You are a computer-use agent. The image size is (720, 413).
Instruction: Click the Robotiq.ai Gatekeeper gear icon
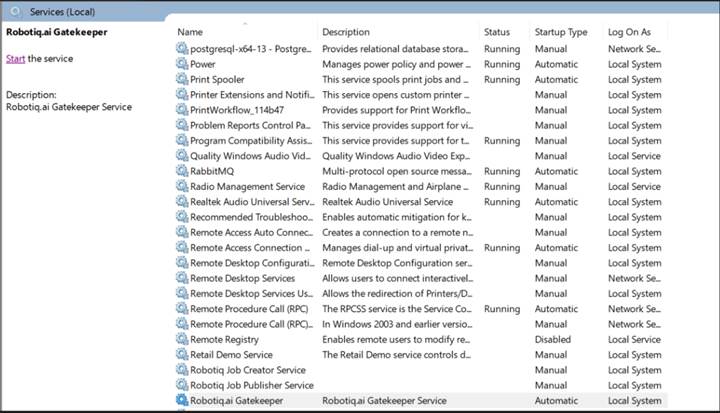tap(182, 400)
